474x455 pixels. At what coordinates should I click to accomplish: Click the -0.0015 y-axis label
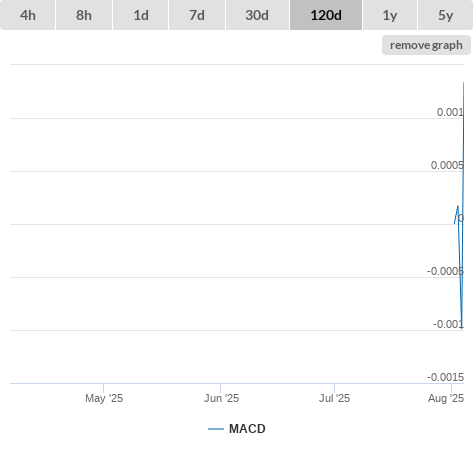coord(445,377)
